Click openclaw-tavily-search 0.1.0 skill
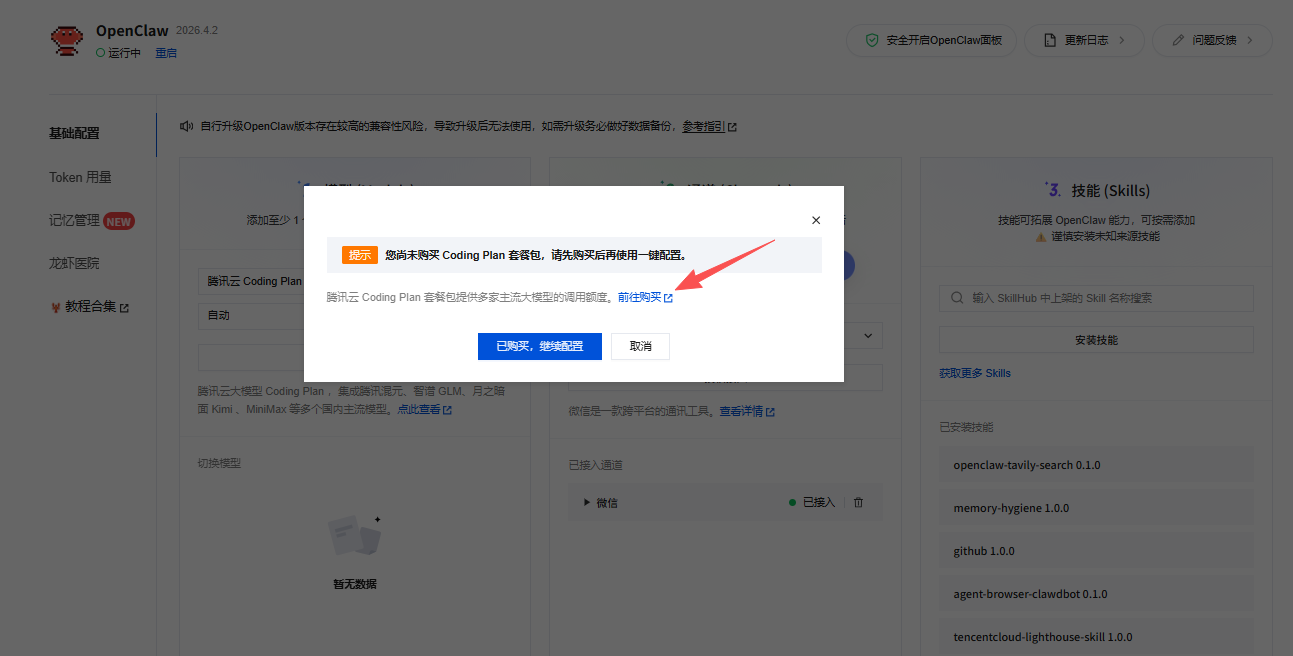Image resolution: width=1293 pixels, height=656 pixels. click(1096, 465)
